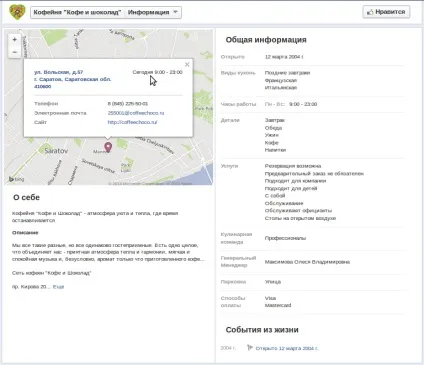Image resolution: width=424 pixels, height=365 pixels.
Task: Click the Обслуживают официанты service entry
Action: pyautogui.click(x=298, y=210)
